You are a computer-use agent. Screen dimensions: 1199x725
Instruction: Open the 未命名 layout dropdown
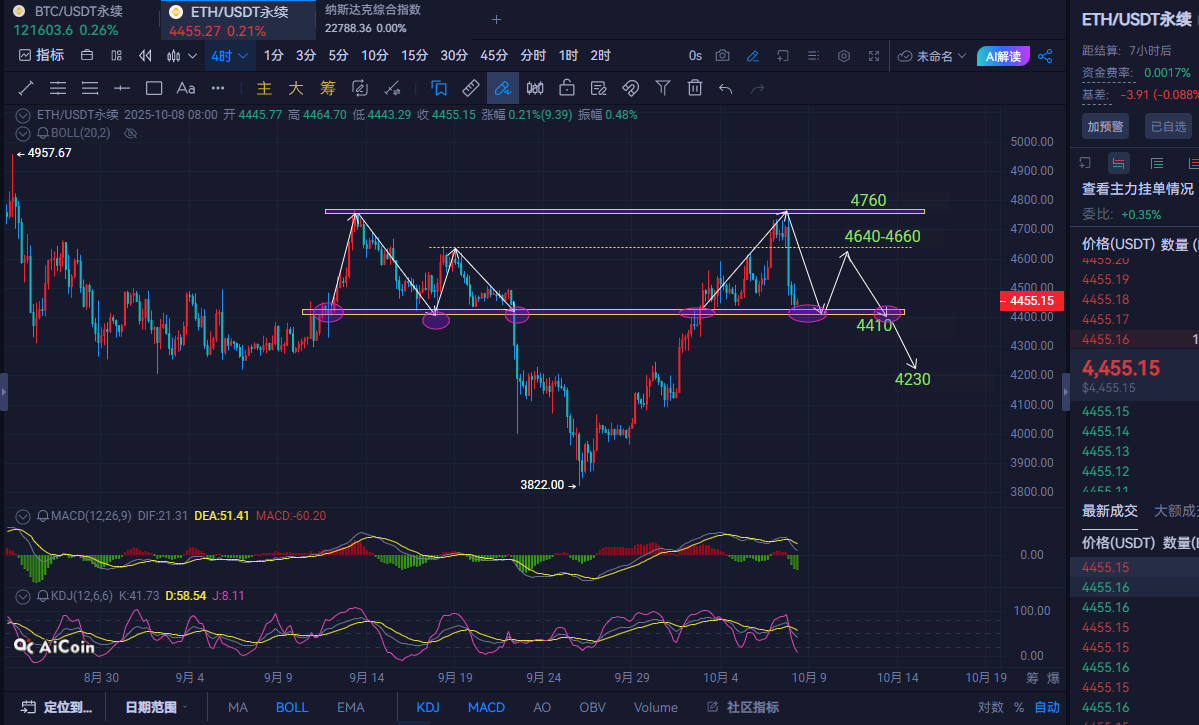click(x=933, y=56)
